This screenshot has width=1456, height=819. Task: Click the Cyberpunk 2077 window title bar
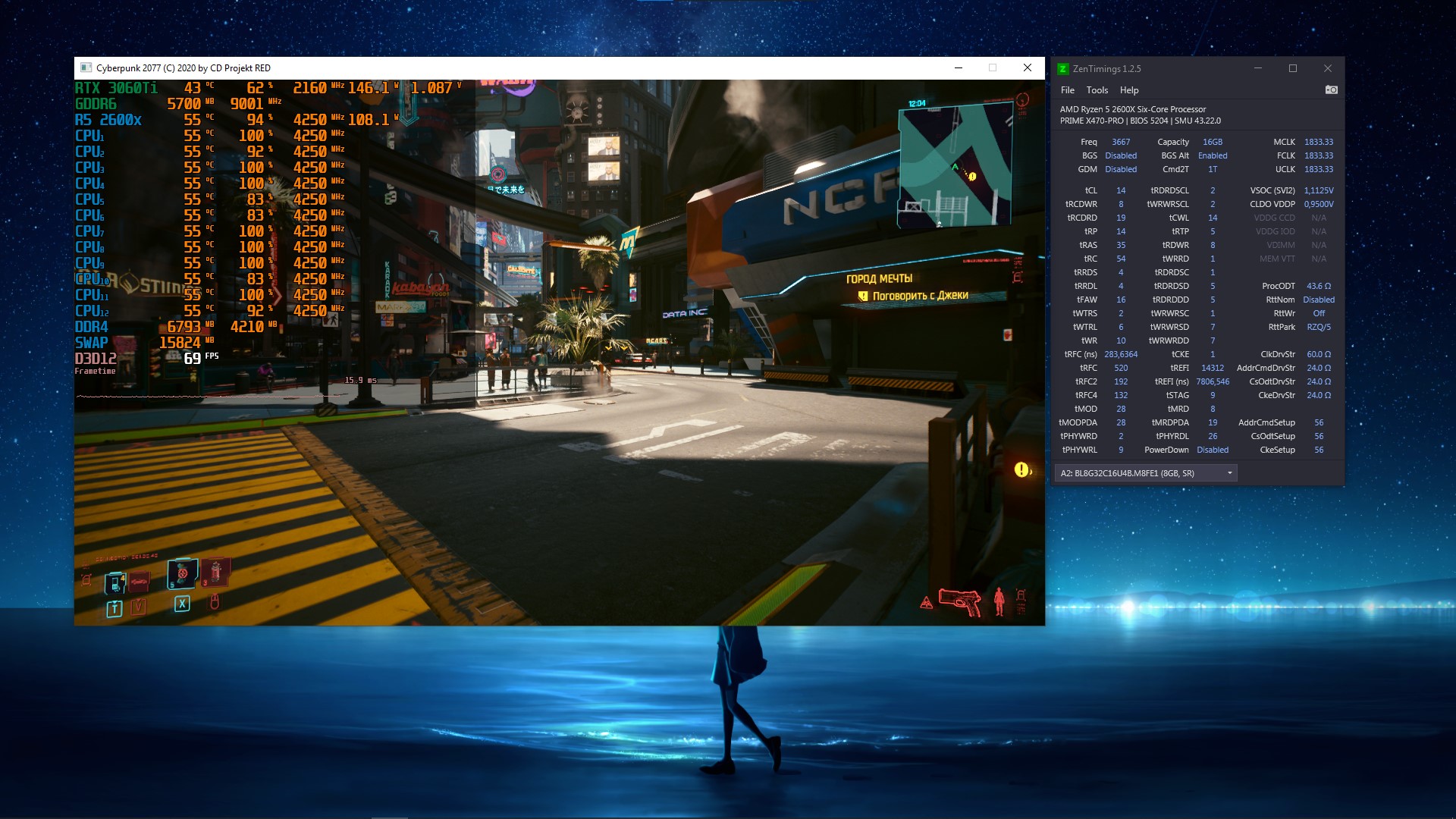(x=531, y=67)
